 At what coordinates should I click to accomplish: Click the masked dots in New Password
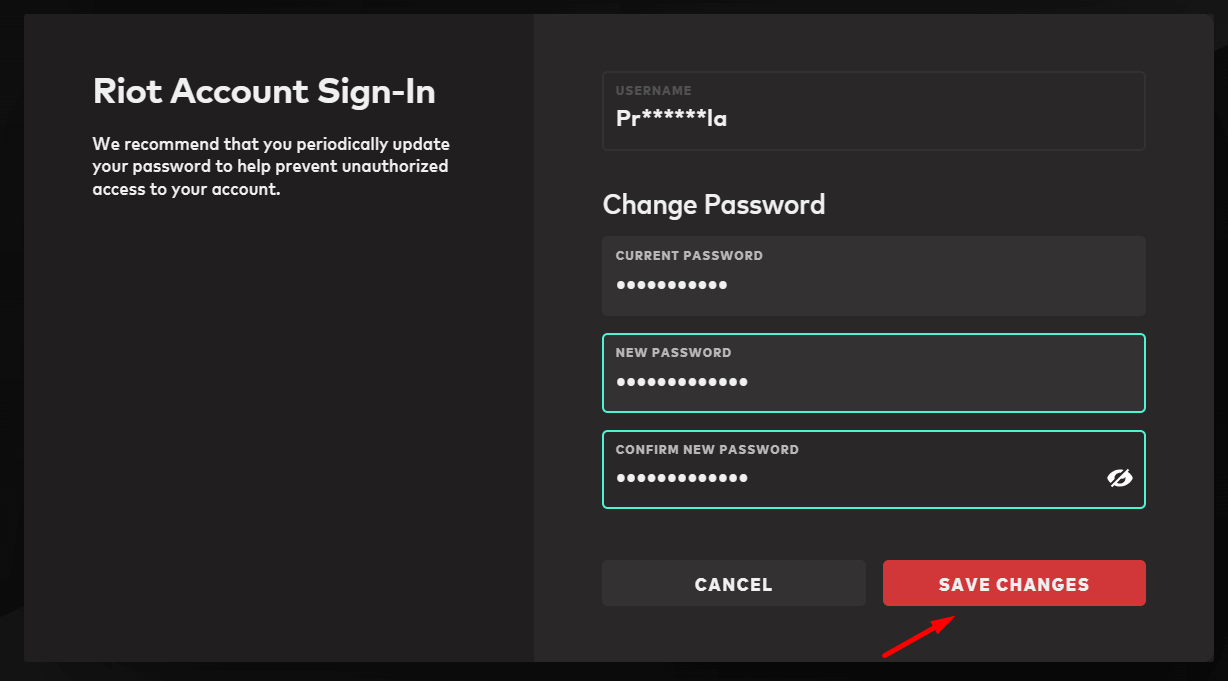pos(681,383)
